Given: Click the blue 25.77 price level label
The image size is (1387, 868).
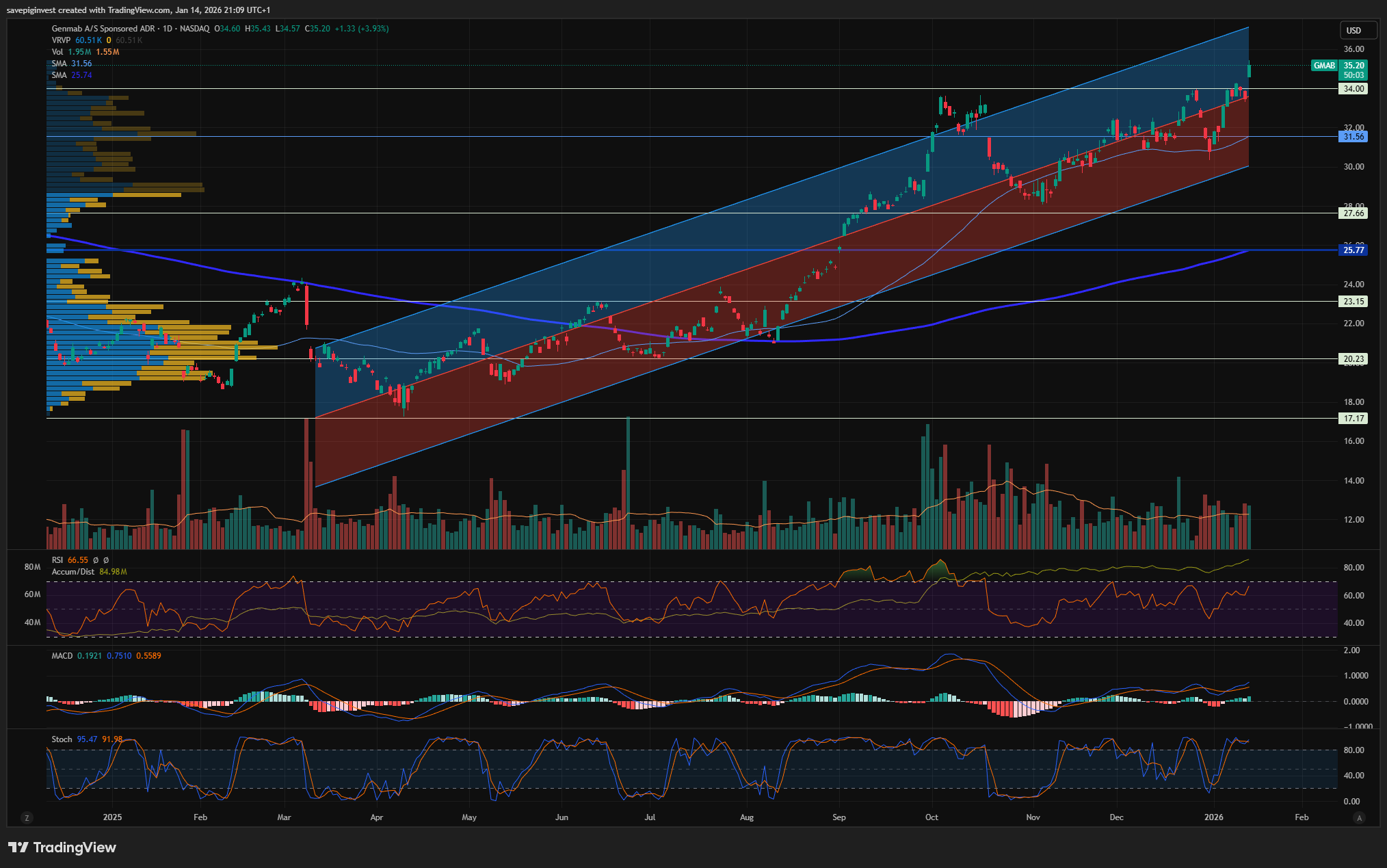Looking at the screenshot, I should [x=1353, y=250].
